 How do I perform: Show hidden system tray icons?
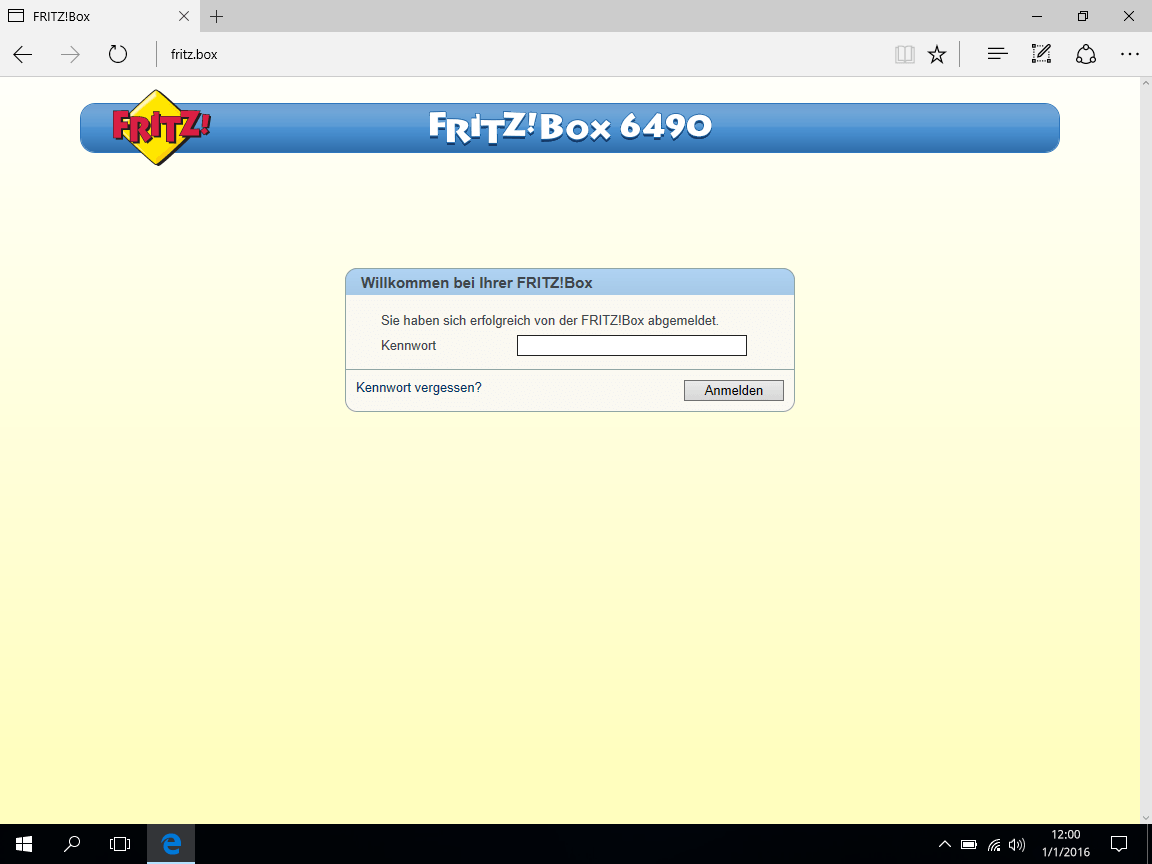pos(945,845)
